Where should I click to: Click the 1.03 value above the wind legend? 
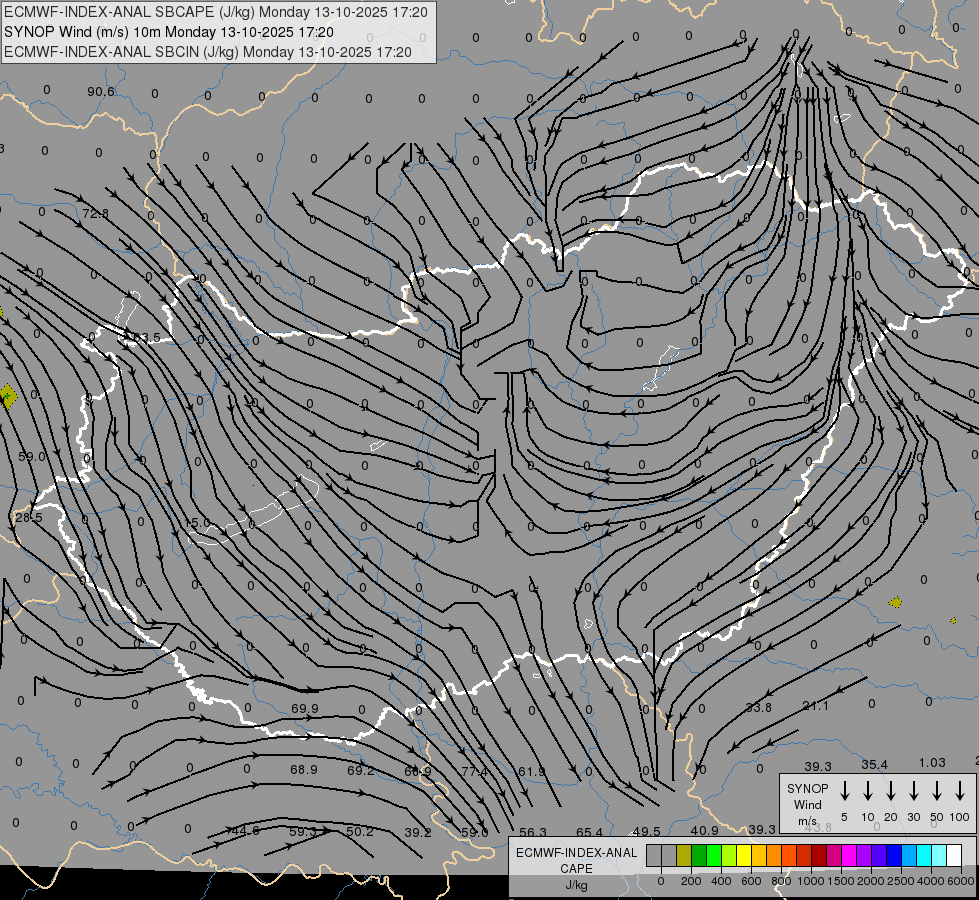pos(932,763)
